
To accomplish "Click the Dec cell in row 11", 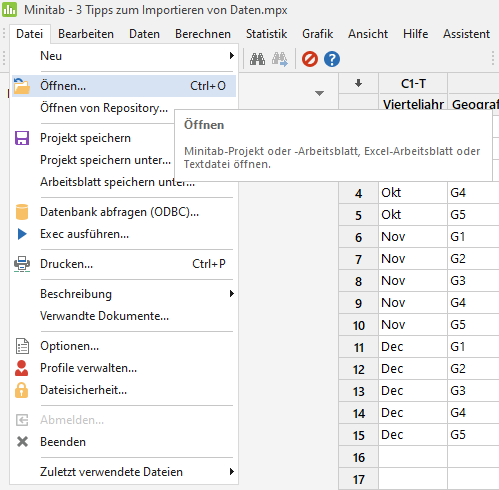I will (x=413, y=347).
